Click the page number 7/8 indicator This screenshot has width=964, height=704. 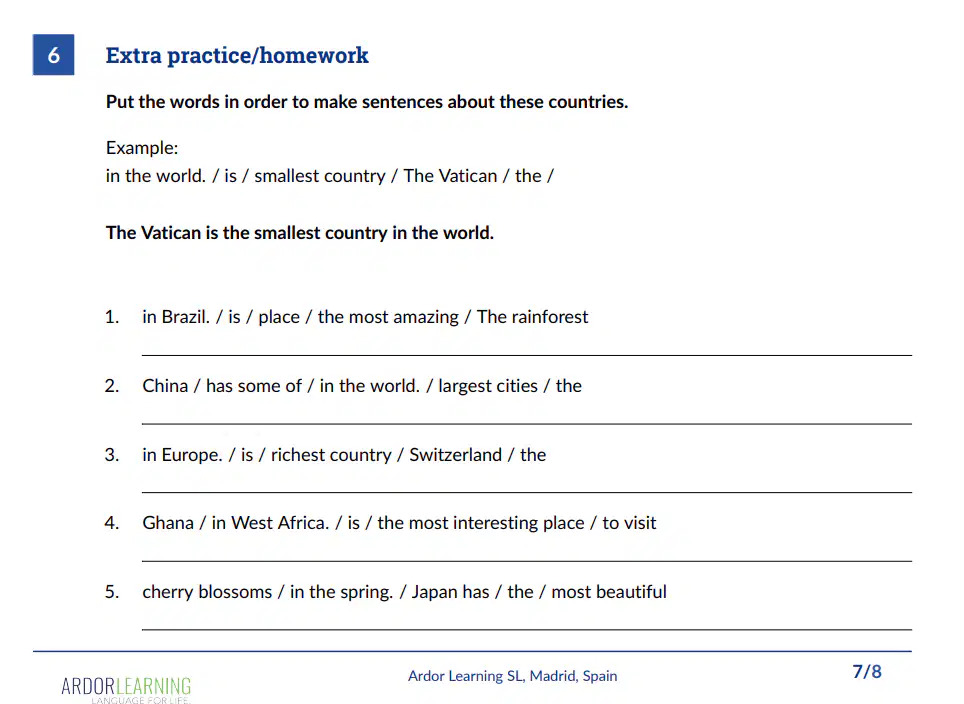click(x=867, y=671)
